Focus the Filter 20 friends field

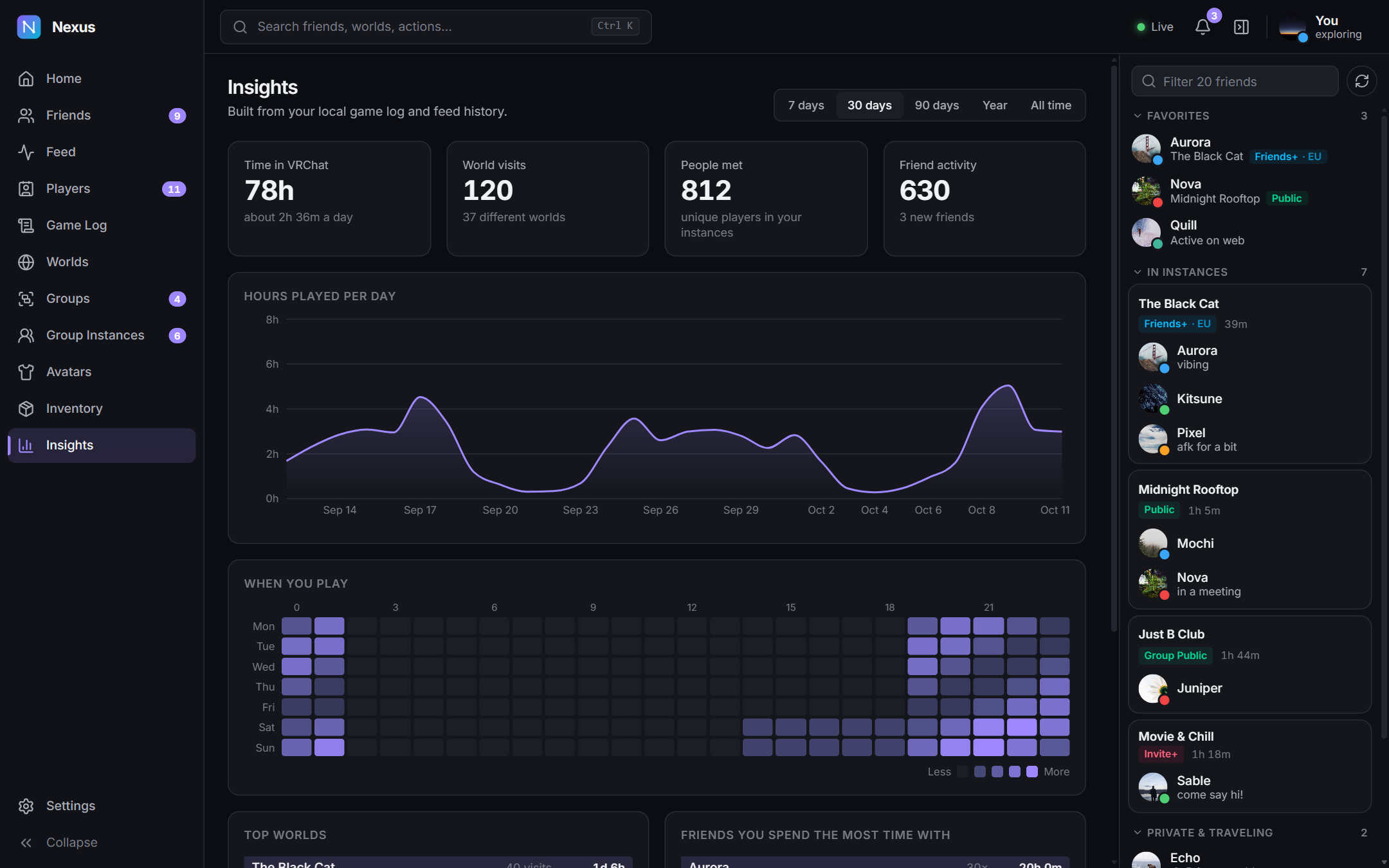click(1235, 81)
